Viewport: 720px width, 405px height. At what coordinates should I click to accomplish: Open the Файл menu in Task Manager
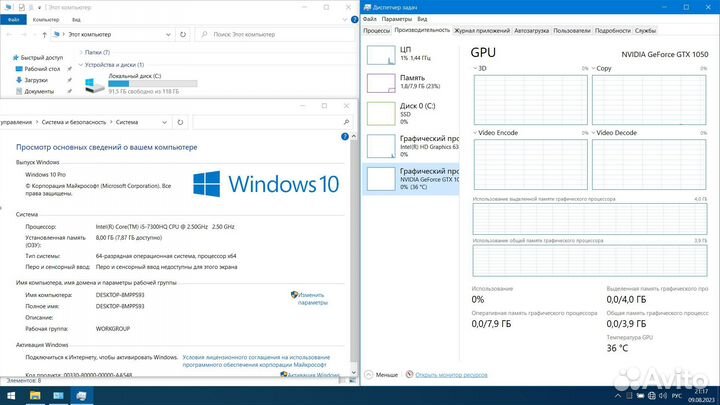370,19
